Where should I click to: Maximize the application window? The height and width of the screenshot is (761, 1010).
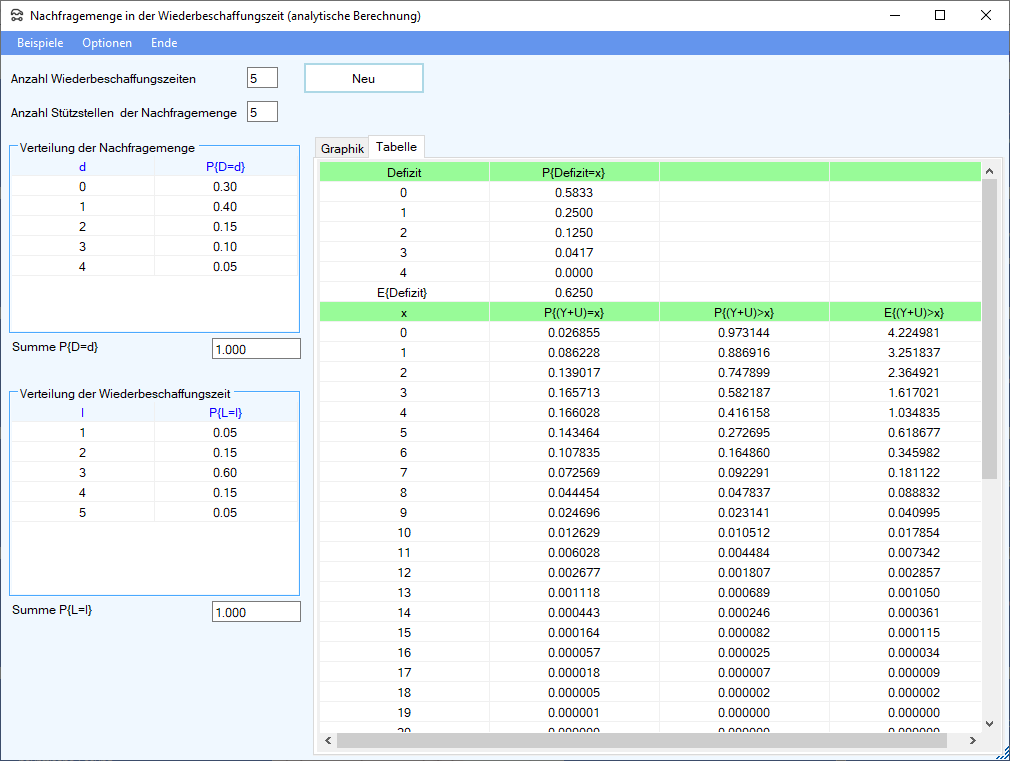click(940, 15)
